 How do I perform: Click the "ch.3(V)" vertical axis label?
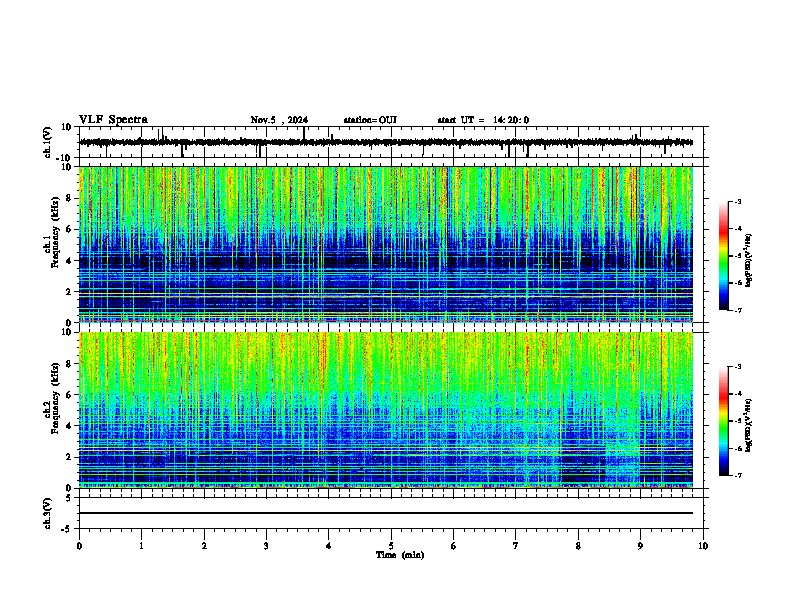click(x=47, y=513)
